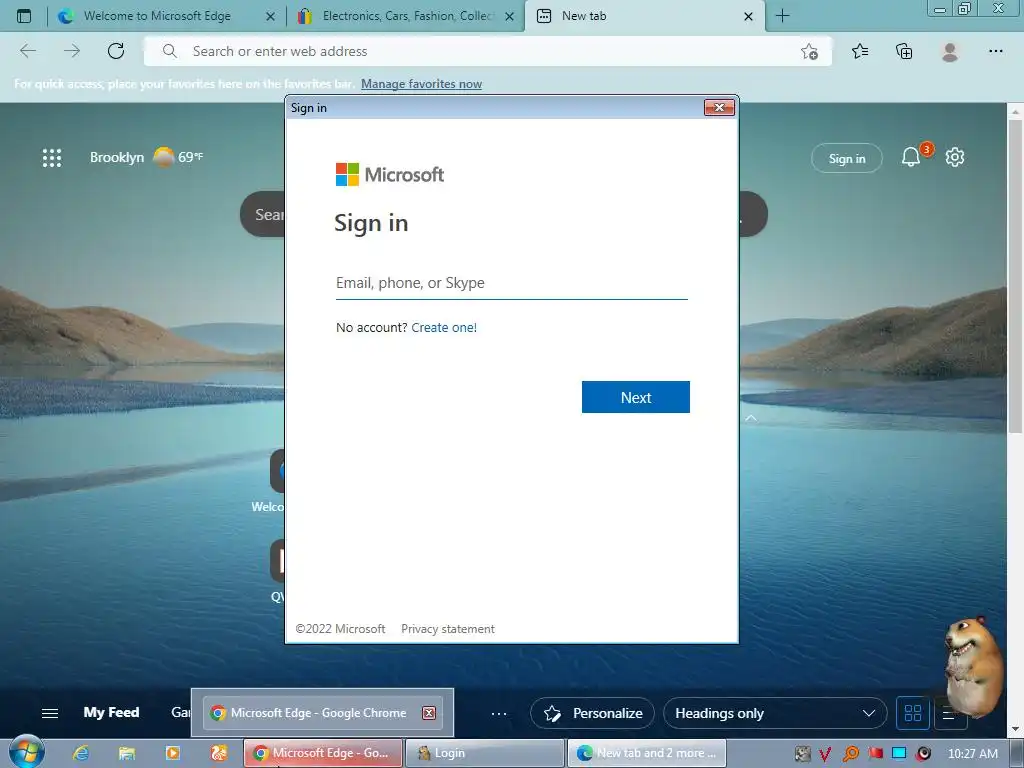The image size is (1024, 768).
Task: Open the Login taskbar window
Action: coord(484,753)
